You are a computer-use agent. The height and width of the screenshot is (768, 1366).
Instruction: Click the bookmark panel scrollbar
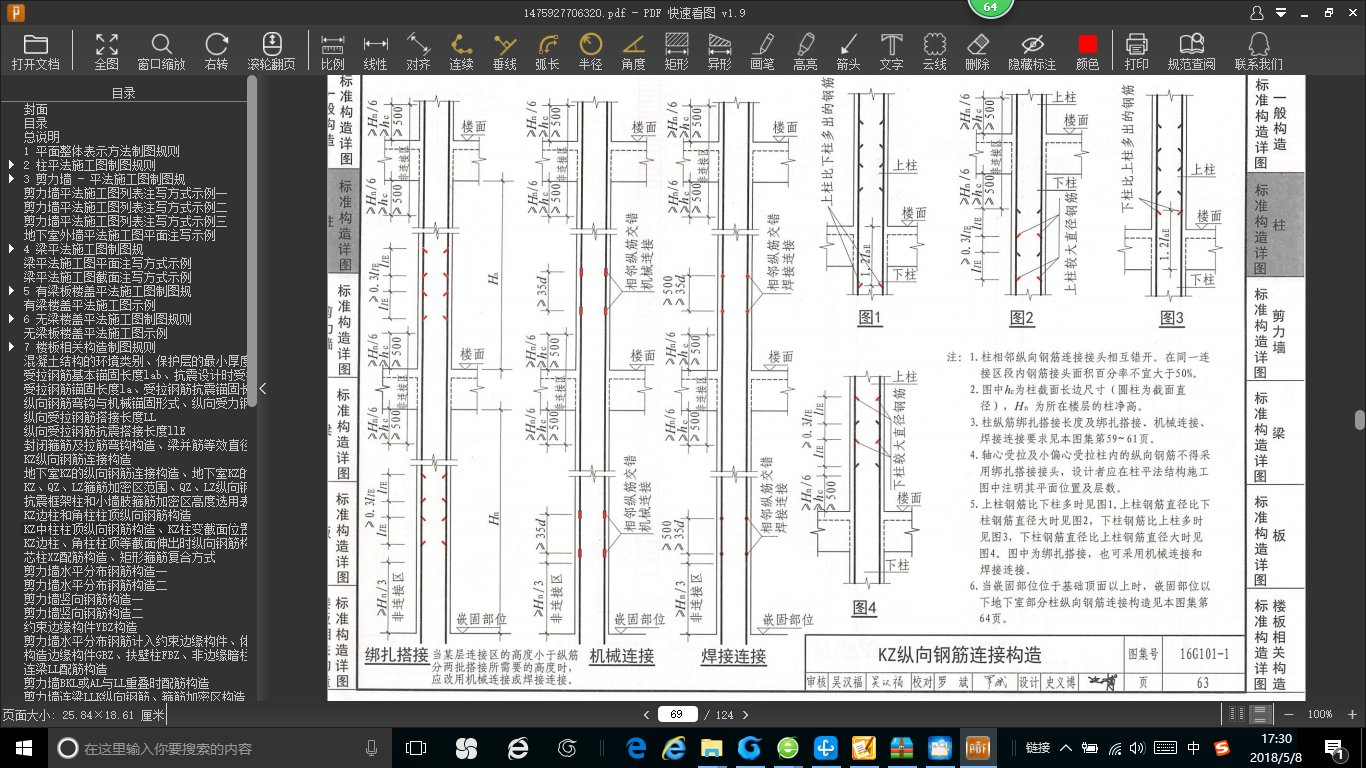coord(252,240)
